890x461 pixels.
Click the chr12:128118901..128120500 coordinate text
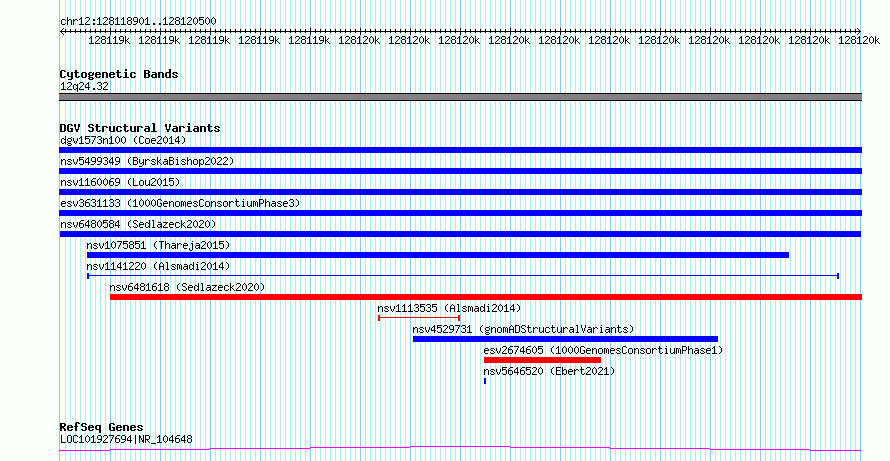click(x=138, y=22)
